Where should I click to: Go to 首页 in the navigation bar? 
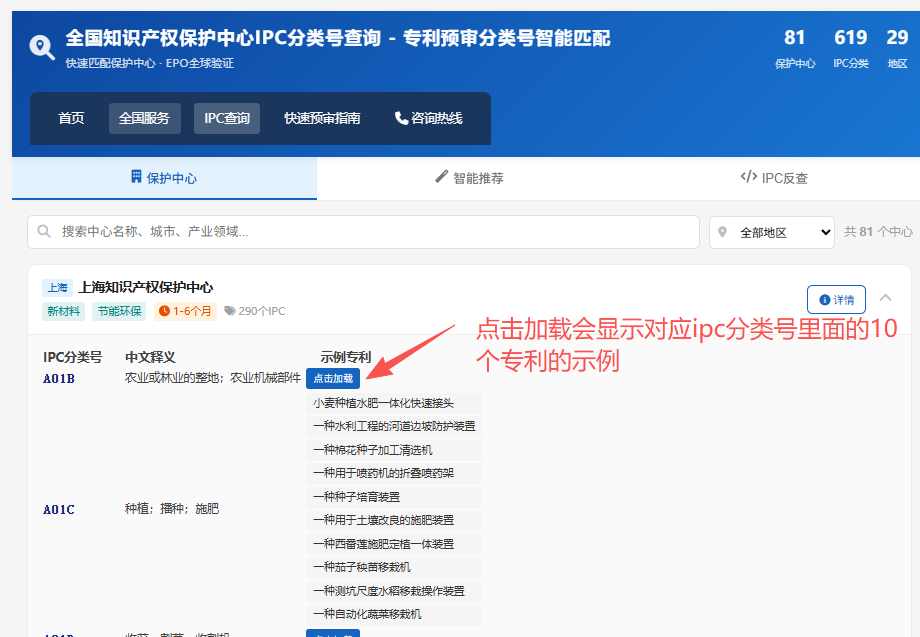click(71, 118)
